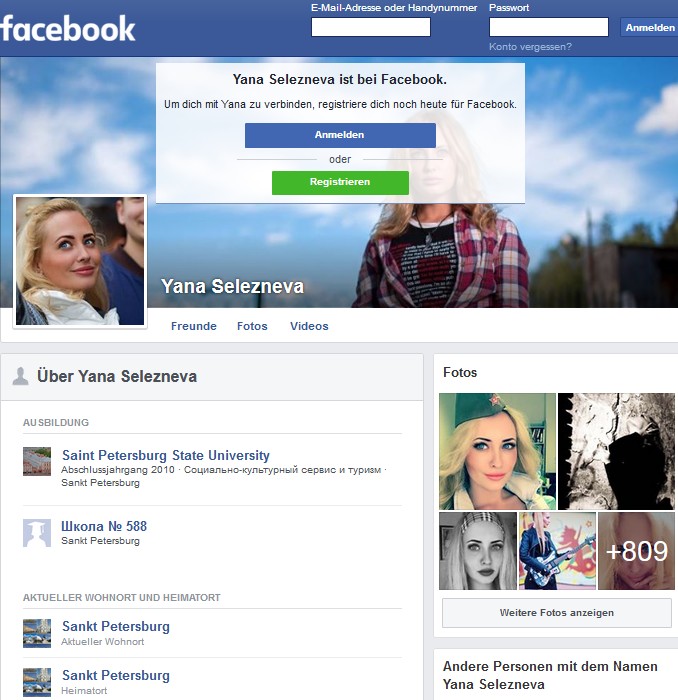This screenshot has width=678, height=700.
Task: Click the city icon beside Heimatort
Action: (x=37, y=682)
